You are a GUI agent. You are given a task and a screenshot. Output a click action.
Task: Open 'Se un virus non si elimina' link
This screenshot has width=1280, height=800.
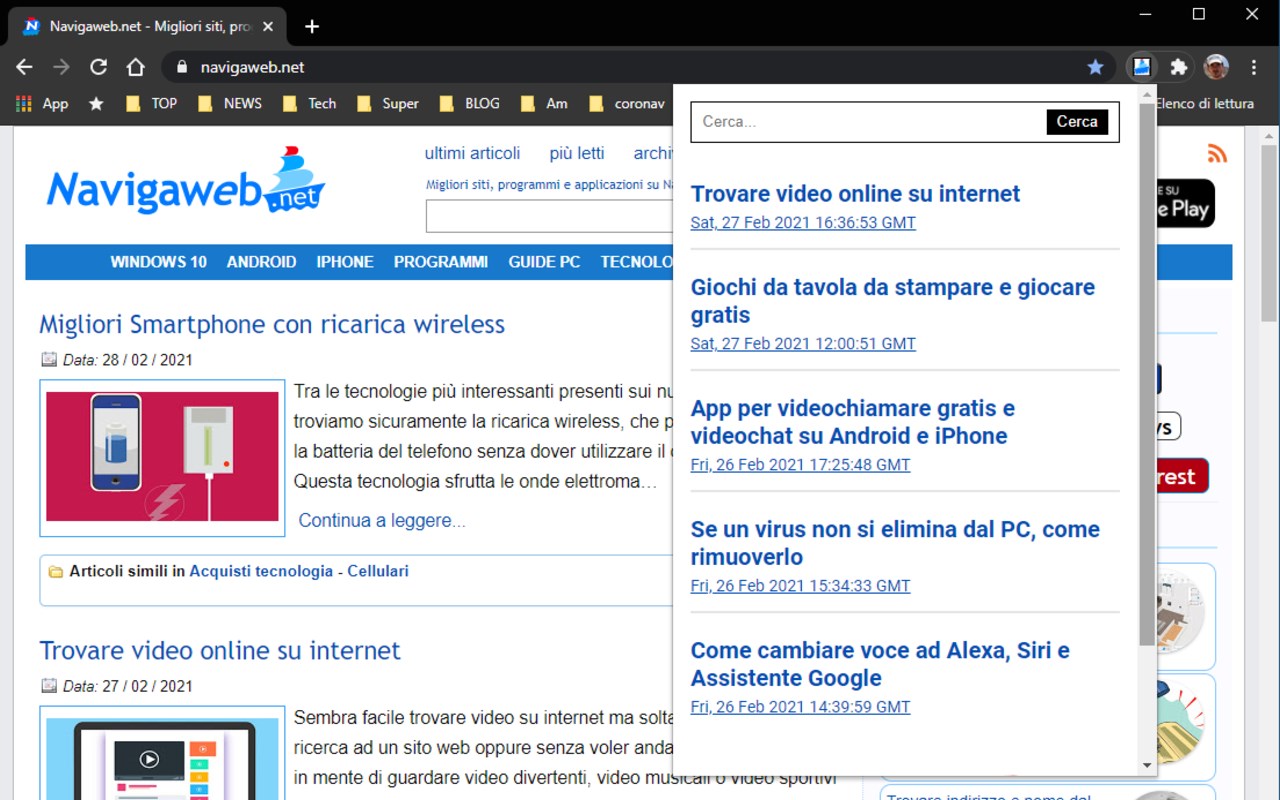[x=895, y=543]
